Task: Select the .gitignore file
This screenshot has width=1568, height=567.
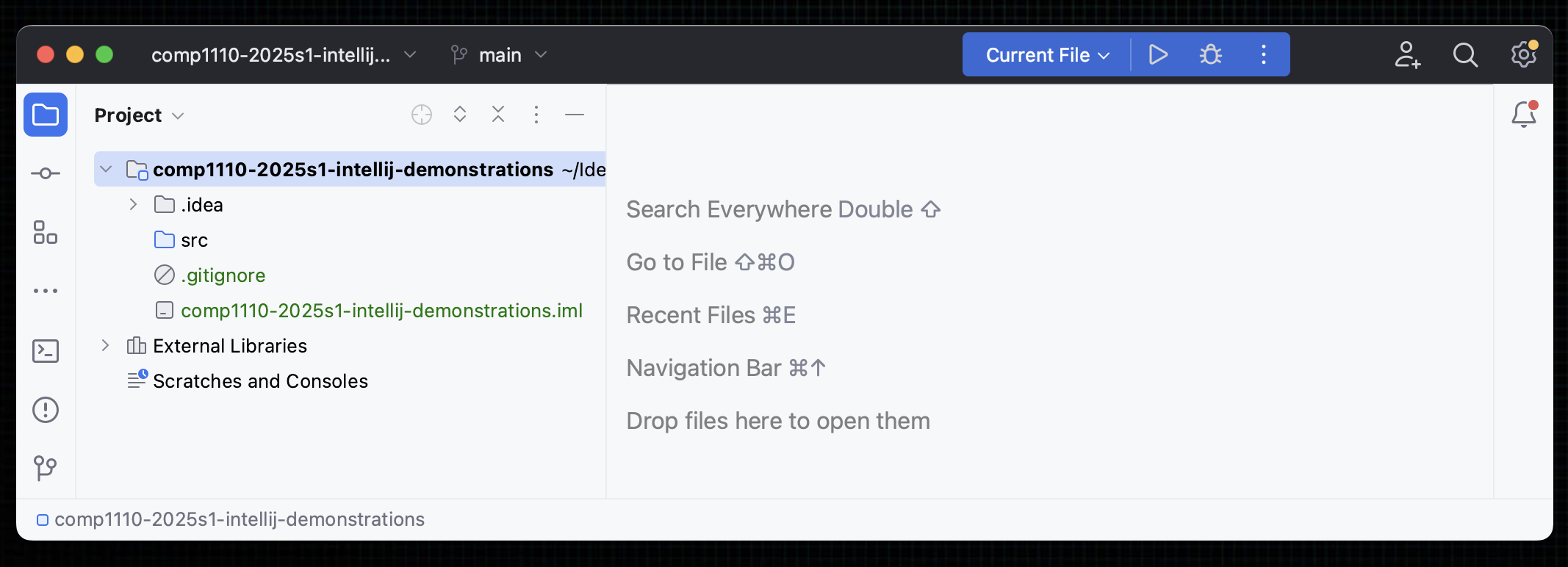Action: point(223,275)
